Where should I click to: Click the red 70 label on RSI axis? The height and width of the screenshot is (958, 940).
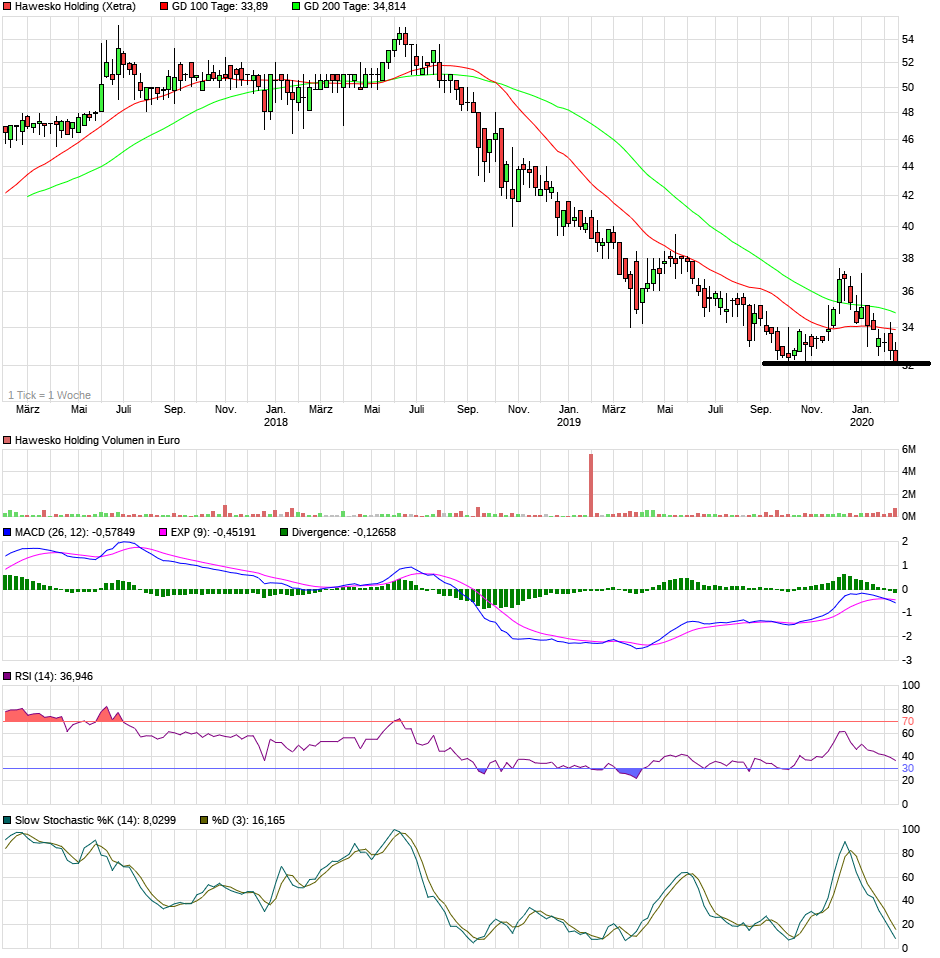(x=908, y=721)
